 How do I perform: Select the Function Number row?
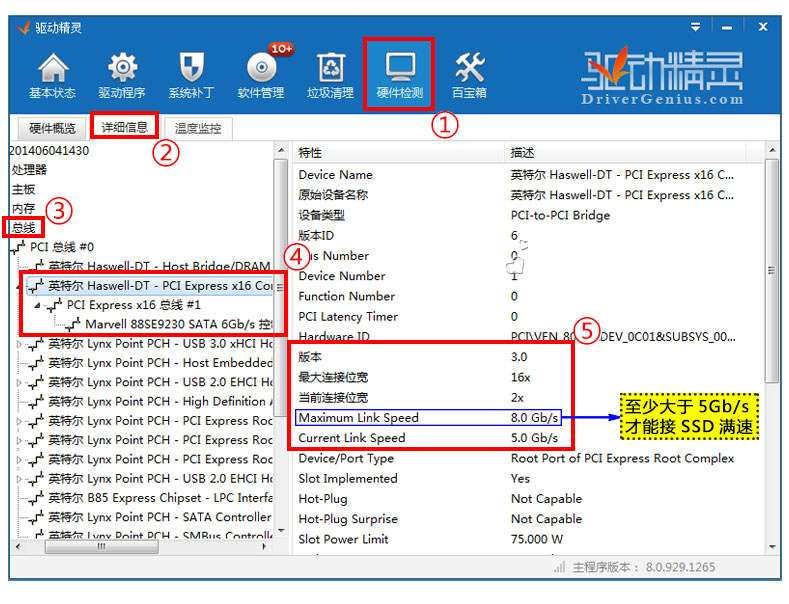point(527,296)
